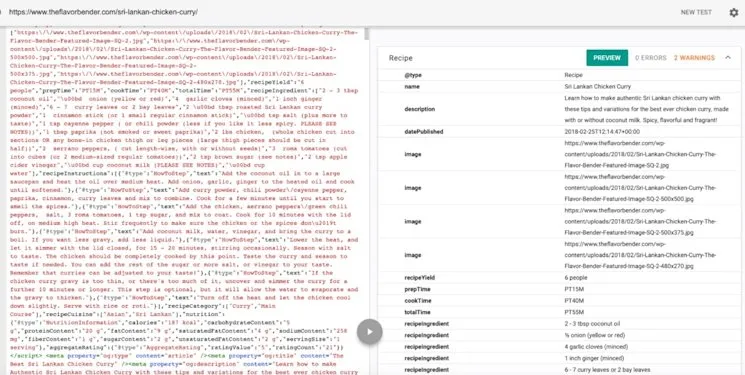The image size is (745, 375).
Task: Click the 'NutritionInformation' code line
Action: [x=150, y=323]
